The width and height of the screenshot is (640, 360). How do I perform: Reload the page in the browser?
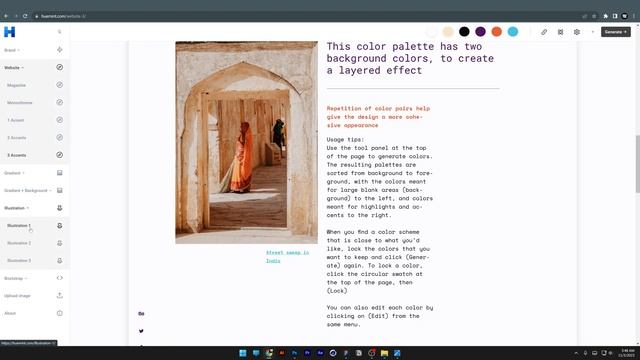point(25,16)
